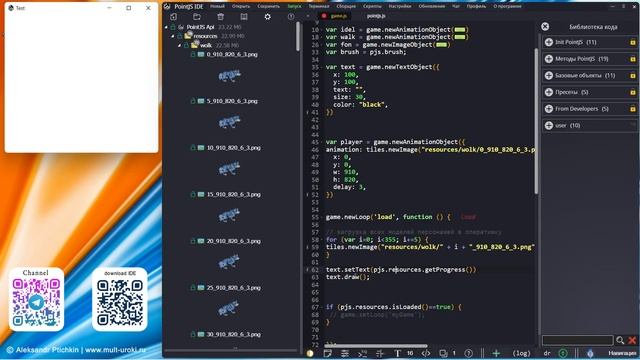640x360 pixels.
Task: Open the Новый menu
Action: tap(217, 6)
